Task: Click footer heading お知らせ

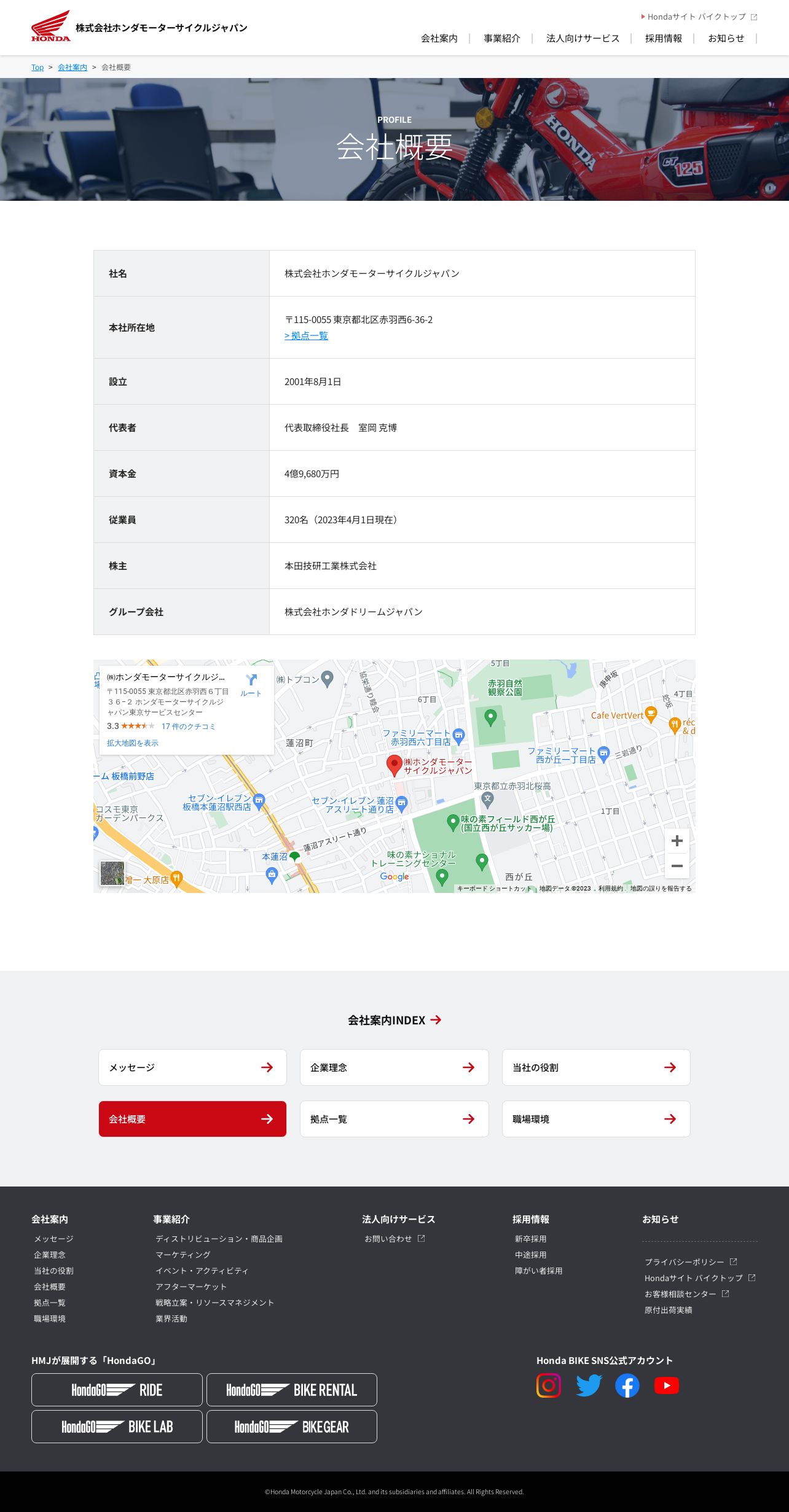Action: coord(661,1219)
